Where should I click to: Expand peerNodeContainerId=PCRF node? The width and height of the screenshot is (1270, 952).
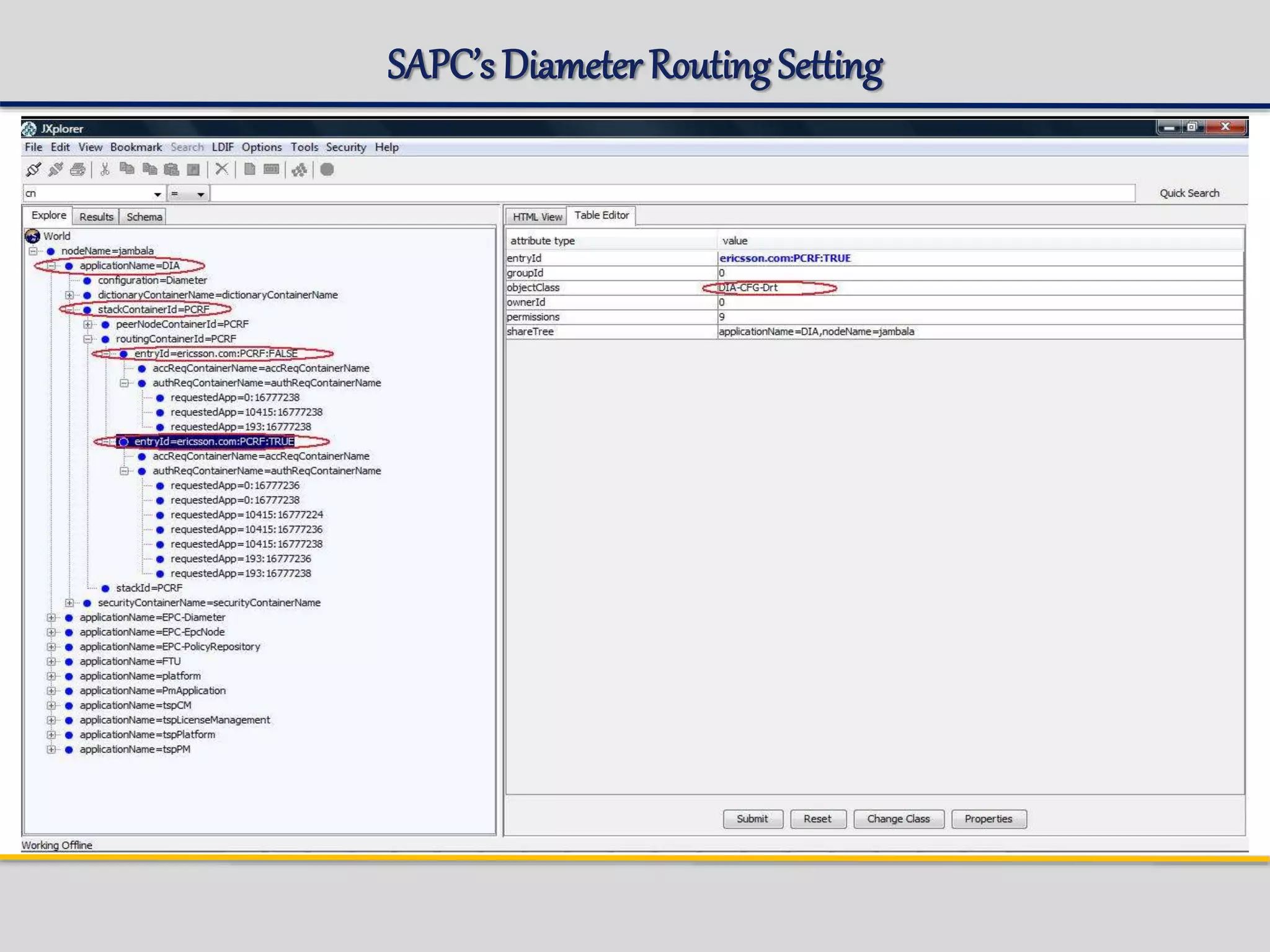[87, 324]
